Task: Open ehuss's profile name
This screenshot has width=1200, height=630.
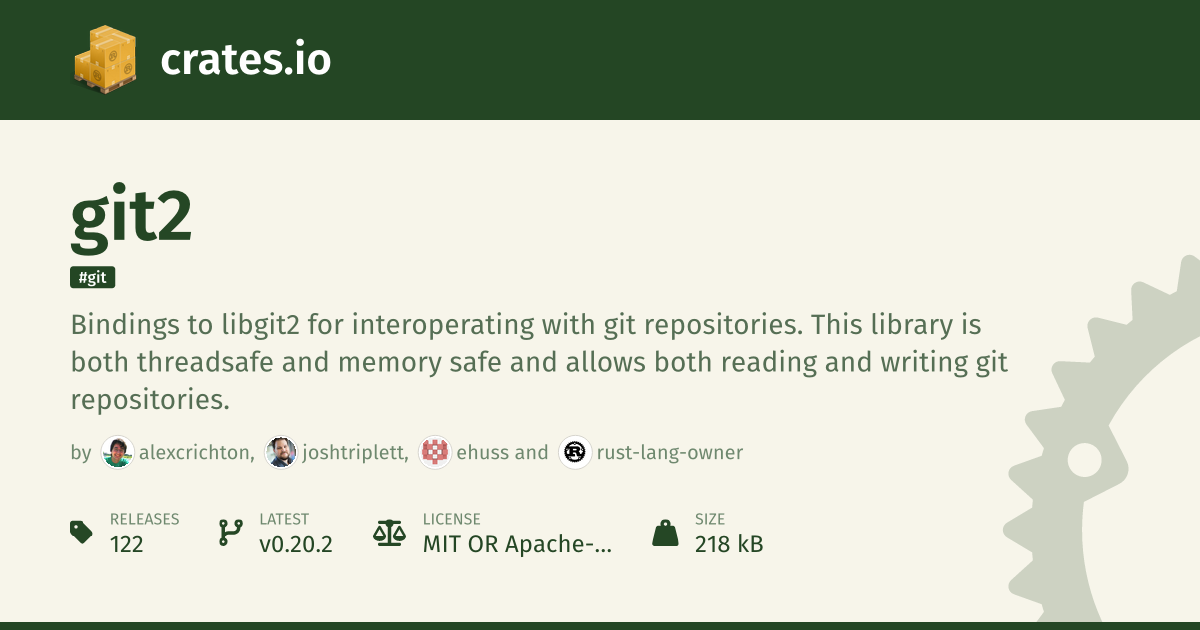Action: [483, 453]
